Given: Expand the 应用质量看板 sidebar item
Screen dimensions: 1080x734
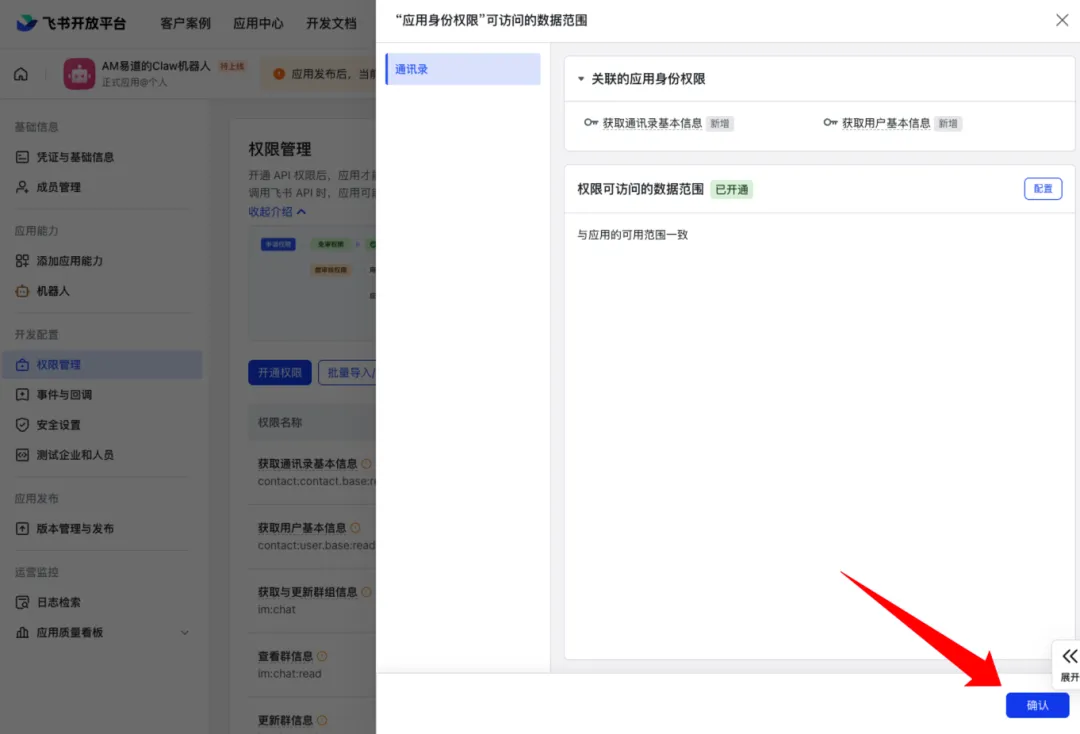Looking at the screenshot, I should (x=184, y=632).
